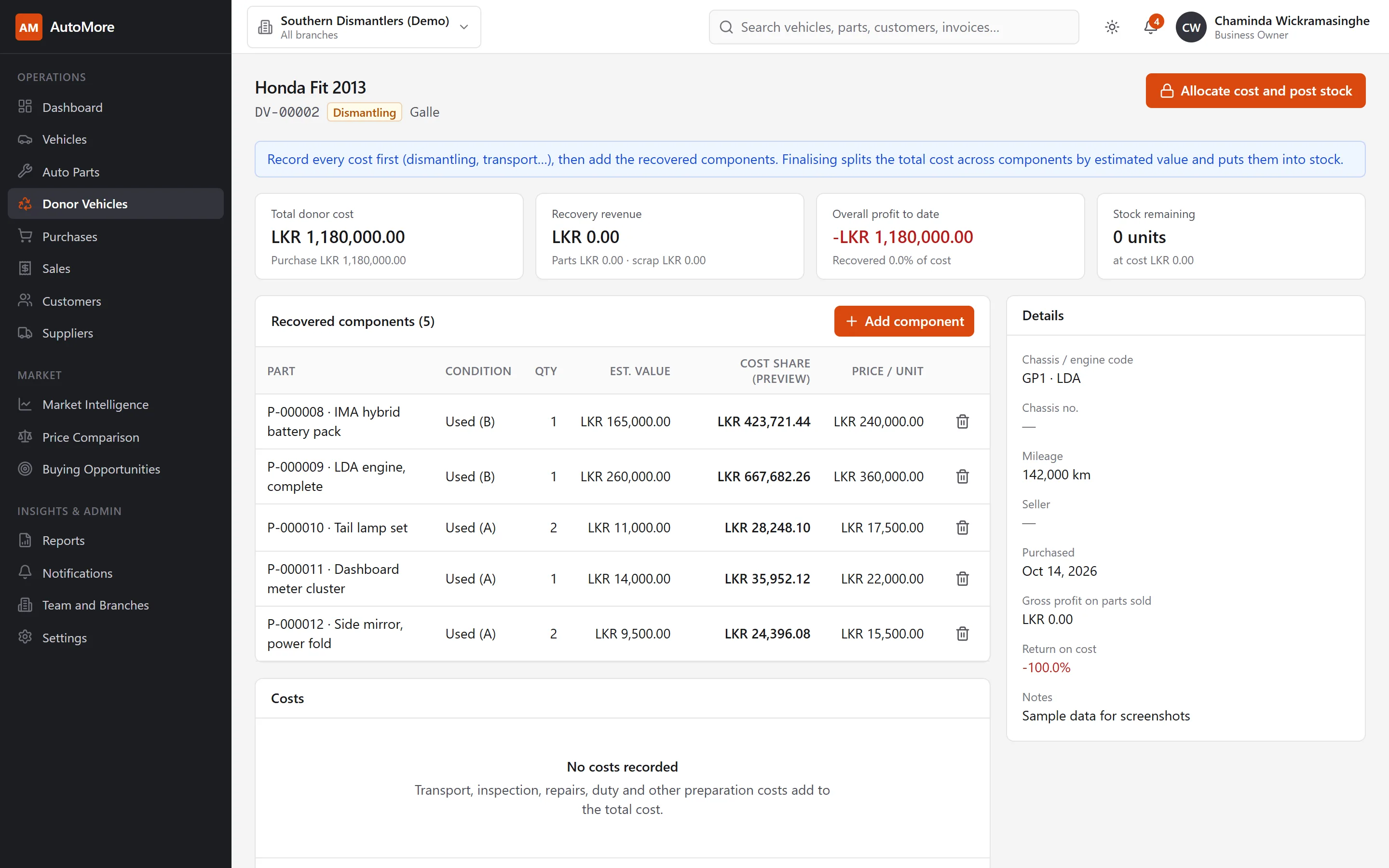Toggle the light/dark theme sun icon
The height and width of the screenshot is (868, 1389).
[1112, 27]
